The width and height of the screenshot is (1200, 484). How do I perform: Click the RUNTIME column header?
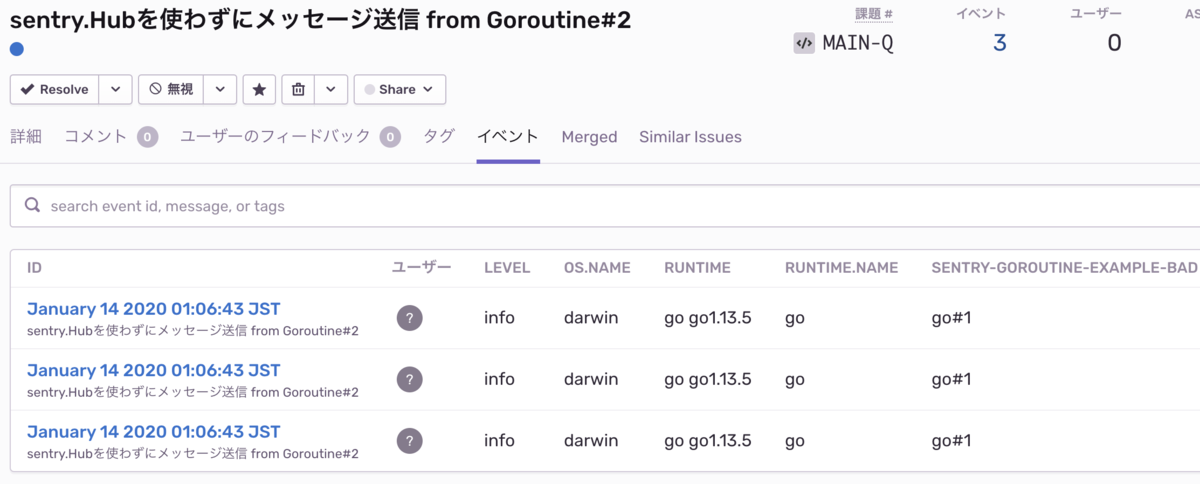[x=697, y=268]
